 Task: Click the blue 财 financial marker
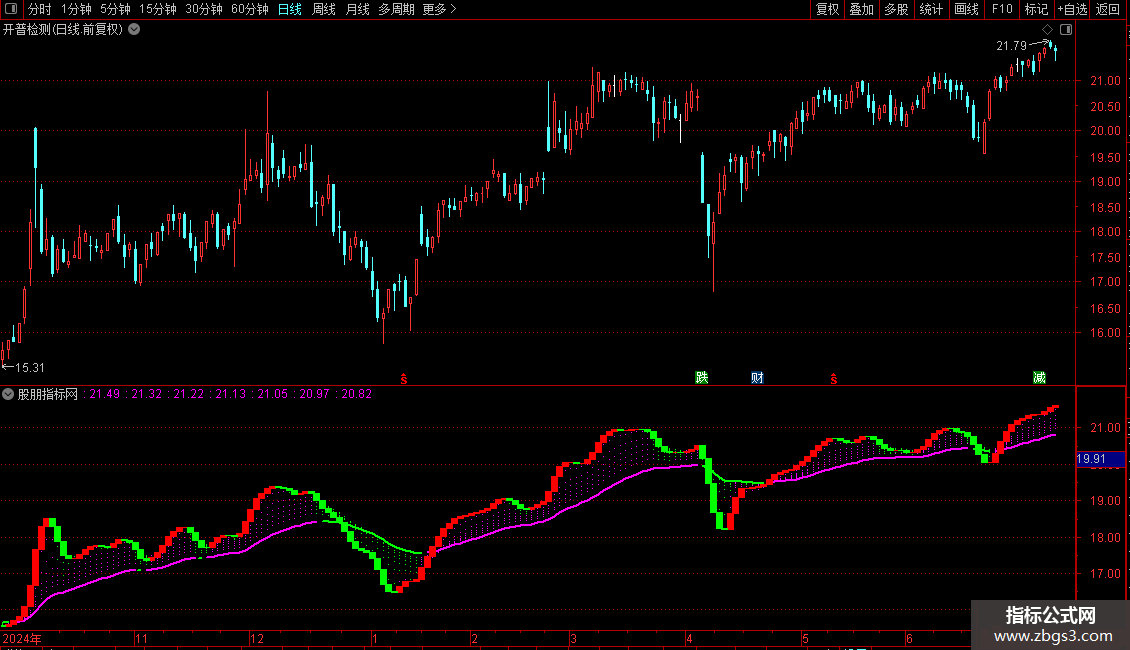point(757,378)
